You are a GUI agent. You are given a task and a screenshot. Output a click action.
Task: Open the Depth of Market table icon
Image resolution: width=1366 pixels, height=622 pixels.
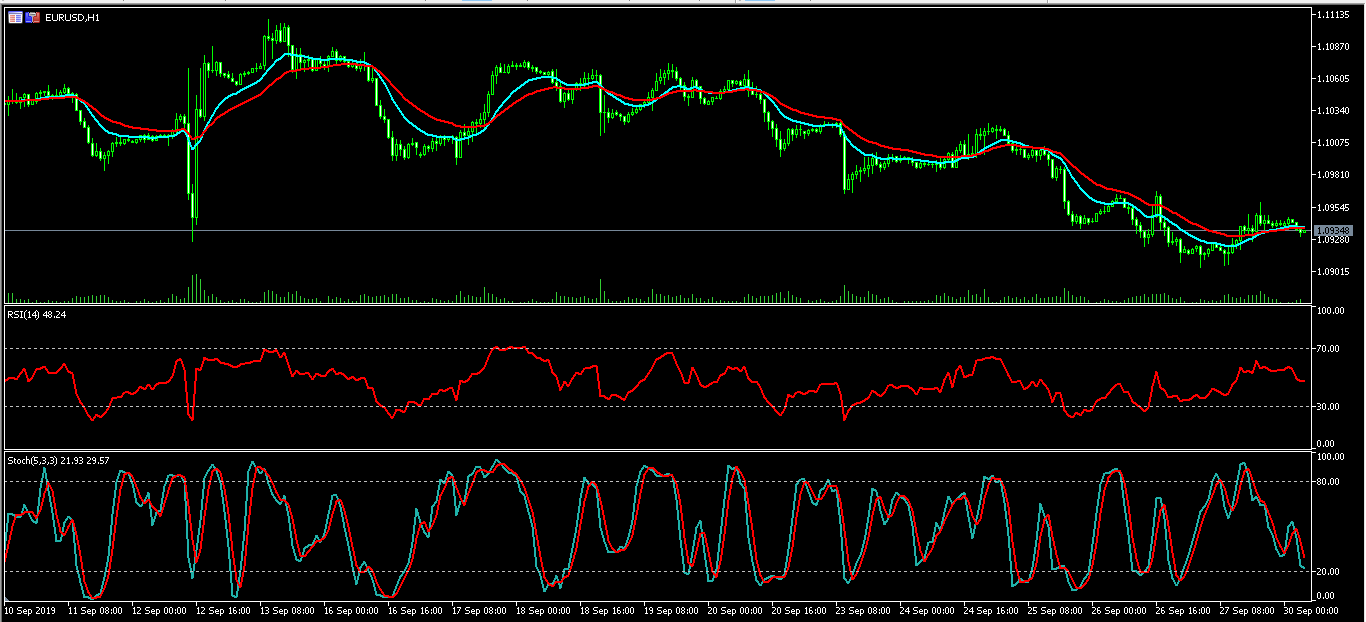15,17
